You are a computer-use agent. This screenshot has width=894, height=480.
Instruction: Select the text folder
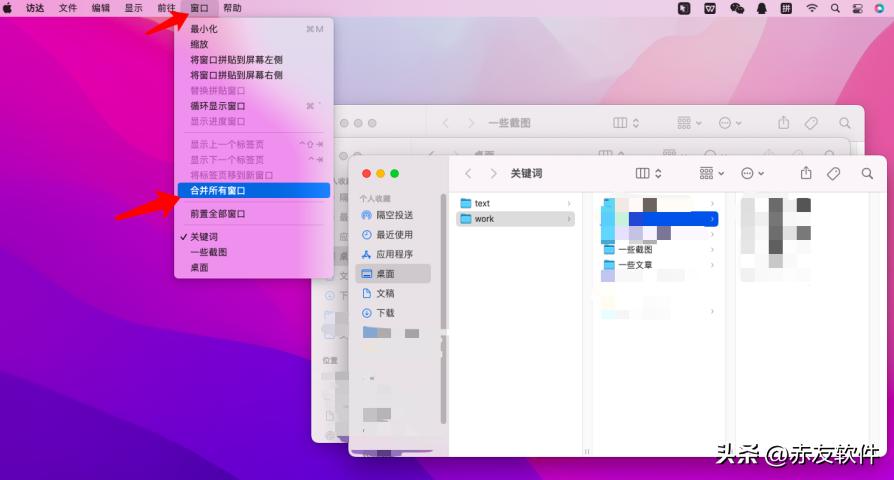[515, 204]
